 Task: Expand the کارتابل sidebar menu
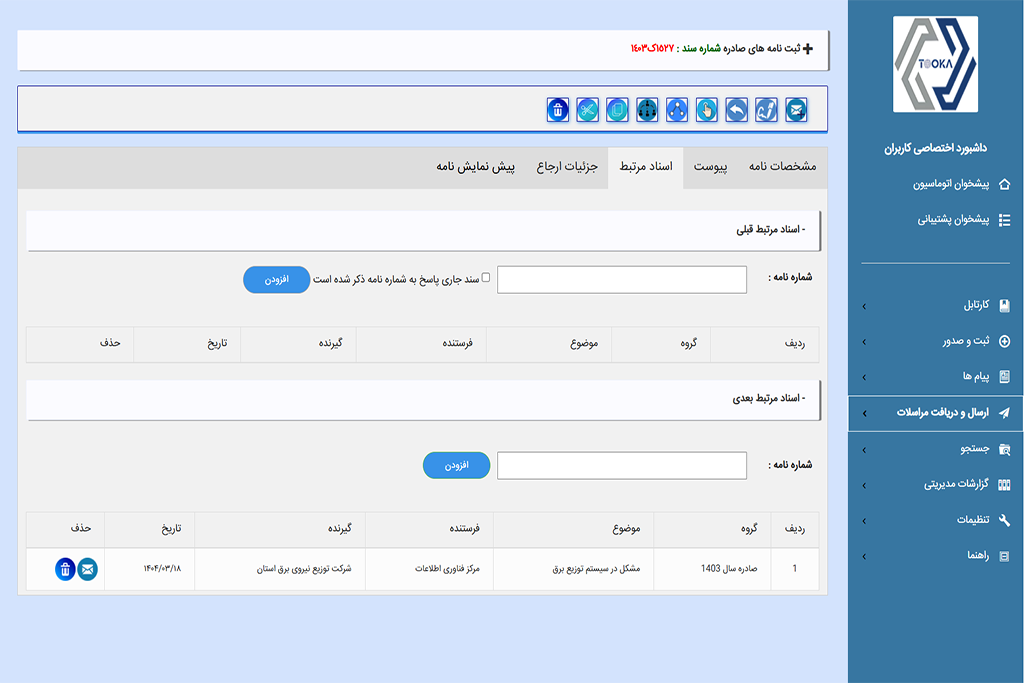935,305
